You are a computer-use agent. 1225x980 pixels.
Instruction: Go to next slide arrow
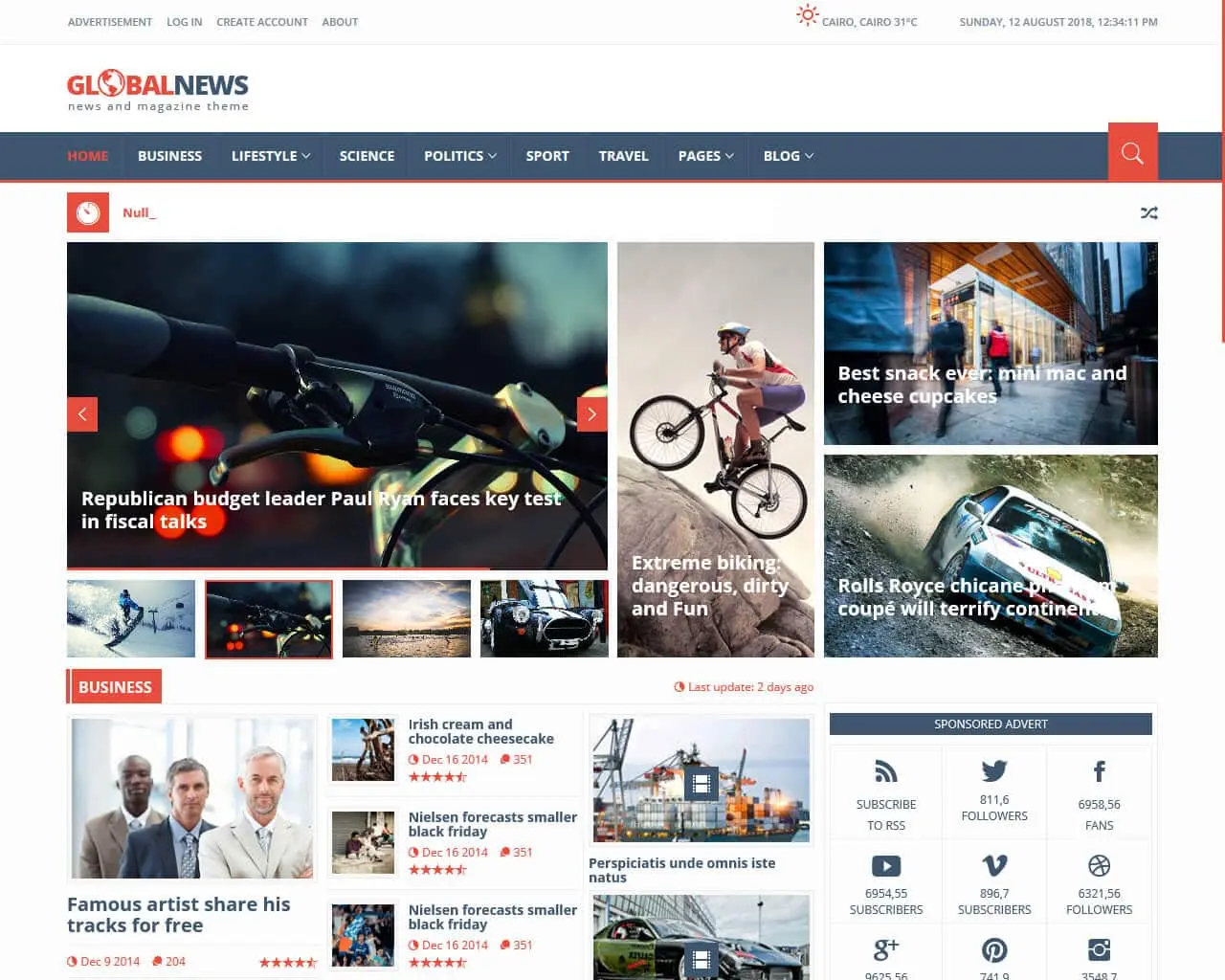(592, 413)
